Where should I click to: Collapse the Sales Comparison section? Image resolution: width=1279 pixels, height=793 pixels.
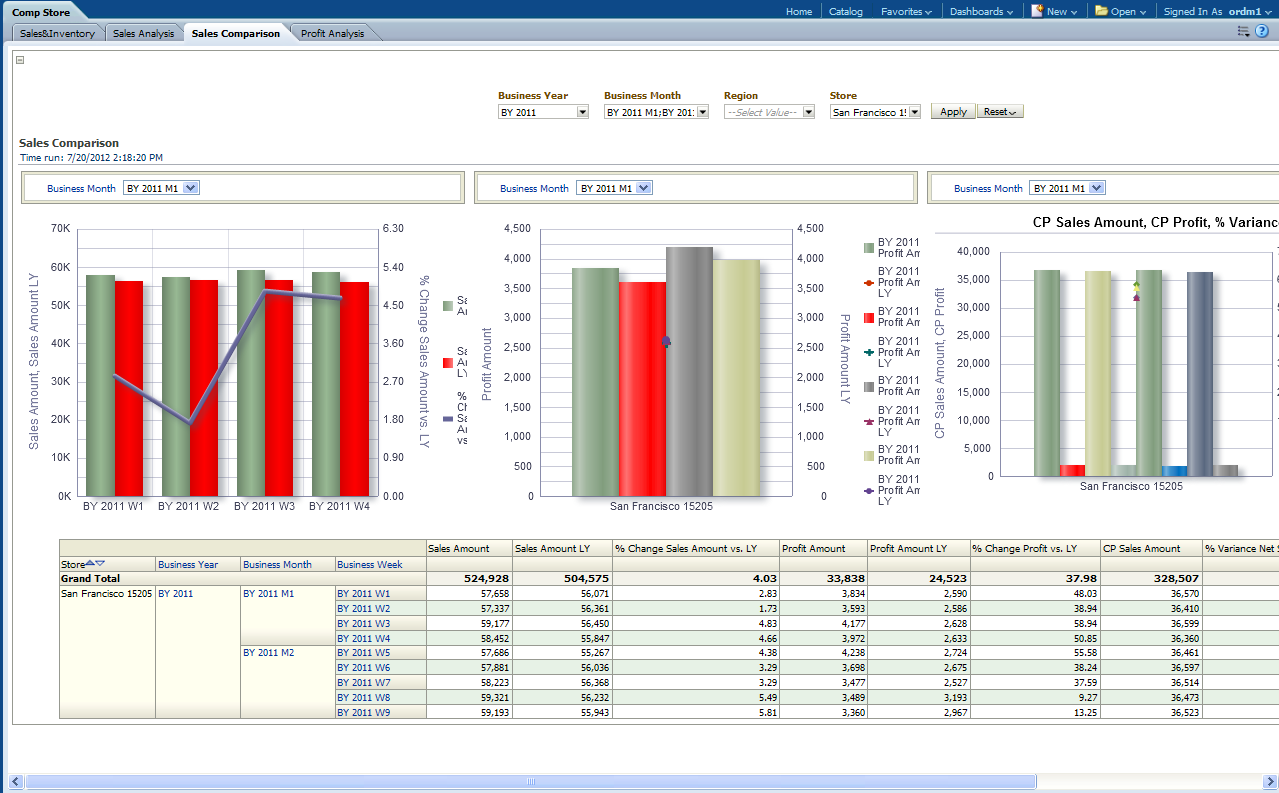pyautogui.click(x=20, y=60)
